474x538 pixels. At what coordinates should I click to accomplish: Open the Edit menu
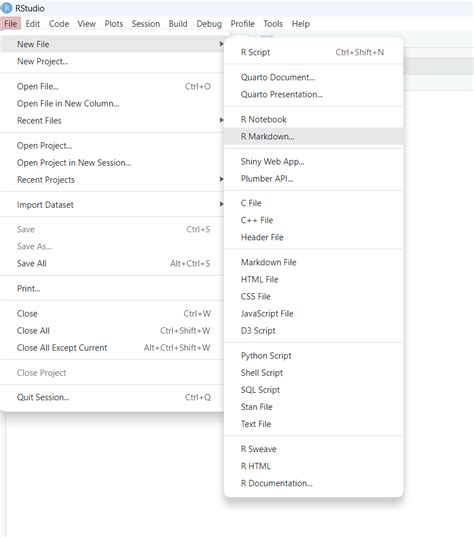point(33,24)
